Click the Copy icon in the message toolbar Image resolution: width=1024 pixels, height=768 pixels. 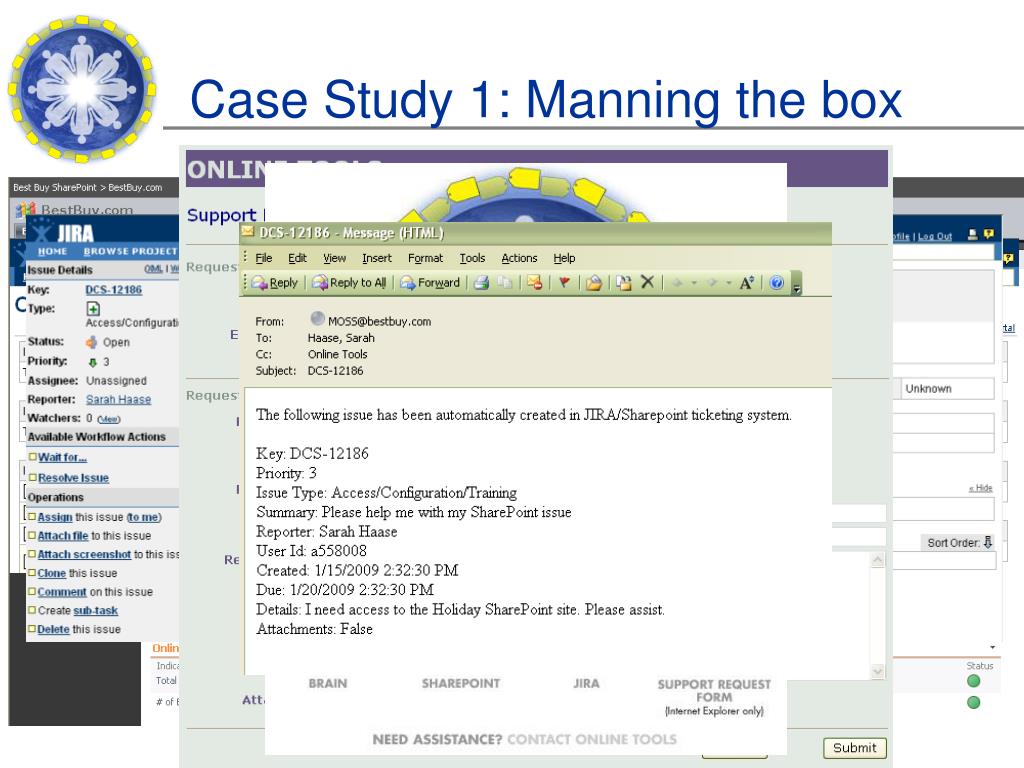pyautogui.click(x=504, y=283)
